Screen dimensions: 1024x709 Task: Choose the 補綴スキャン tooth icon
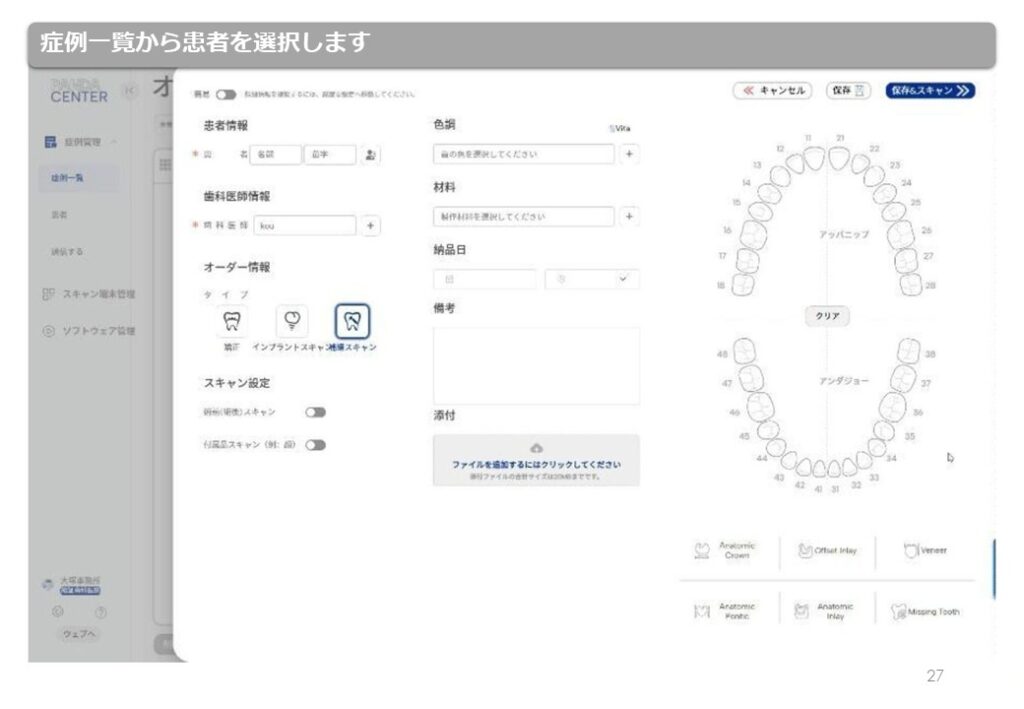click(352, 321)
